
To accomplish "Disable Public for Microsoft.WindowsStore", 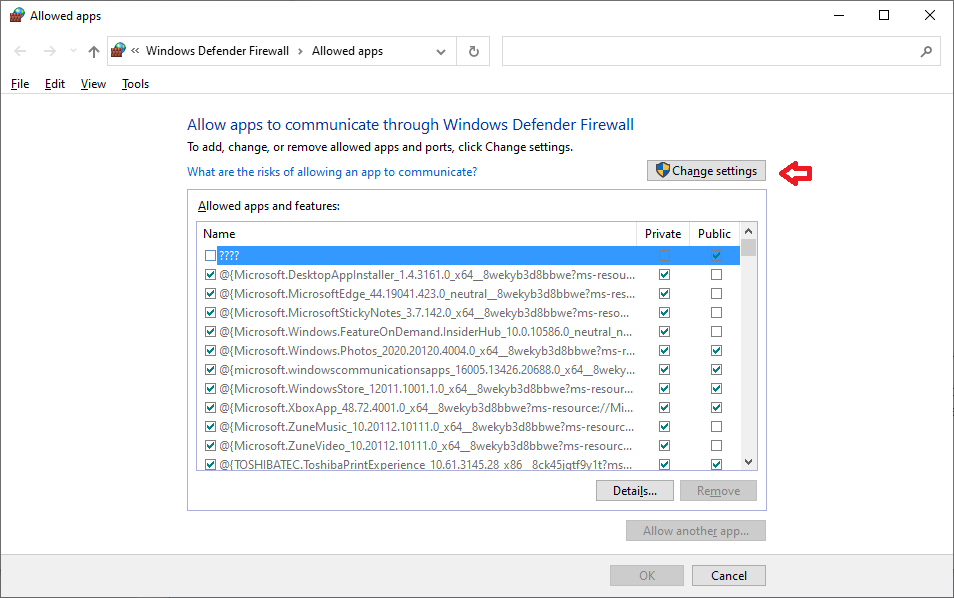I will [716, 389].
